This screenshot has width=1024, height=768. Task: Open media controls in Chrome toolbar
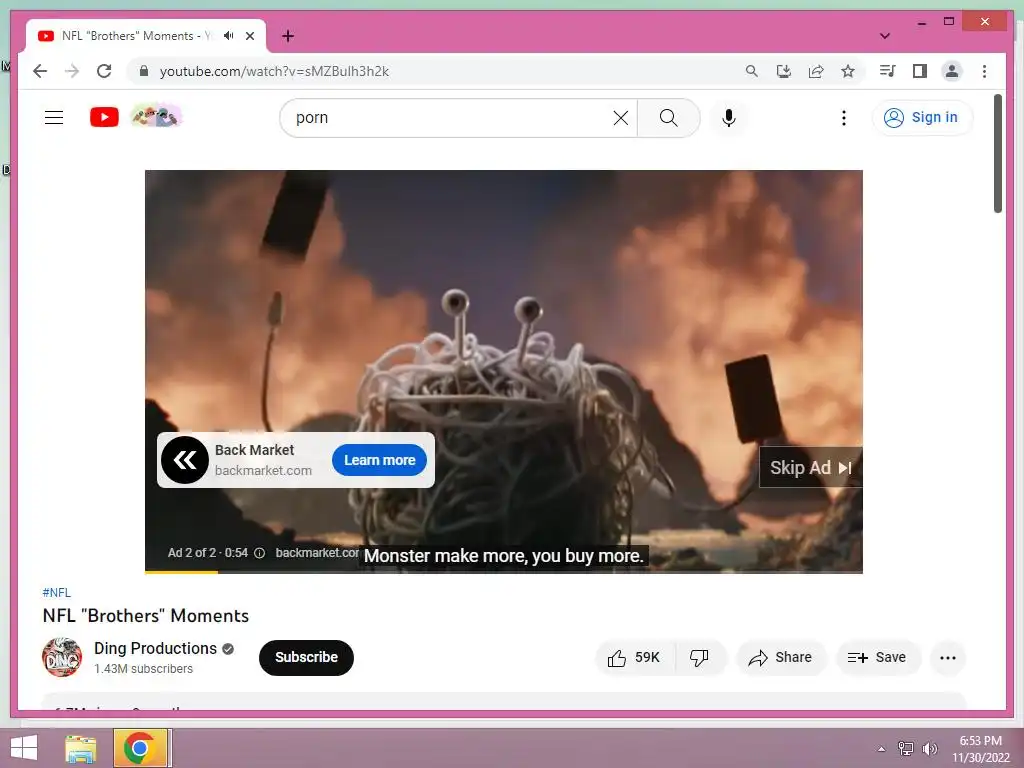[x=888, y=71]
